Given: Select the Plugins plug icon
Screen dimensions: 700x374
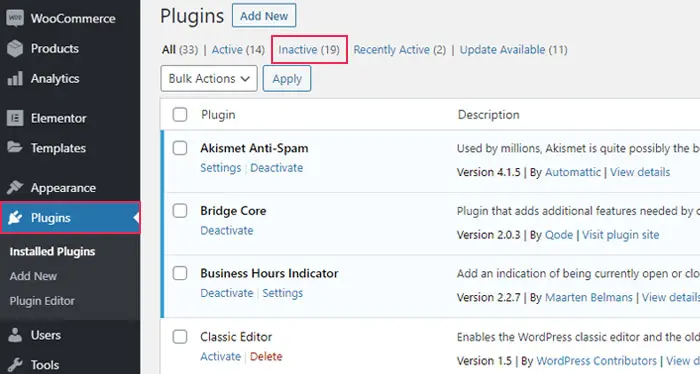Looking at the screenshot, I should (15, 218).
